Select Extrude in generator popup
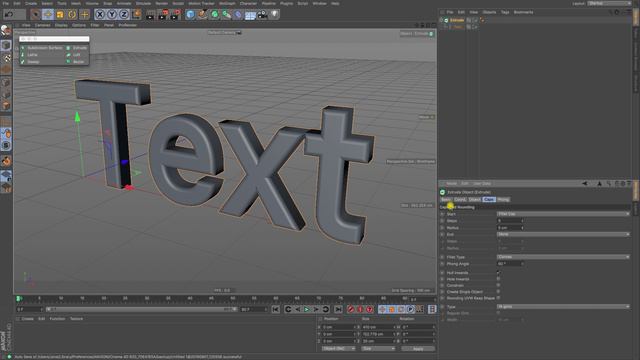Screen dimensions: 640x360 click(x=77, y=48)
